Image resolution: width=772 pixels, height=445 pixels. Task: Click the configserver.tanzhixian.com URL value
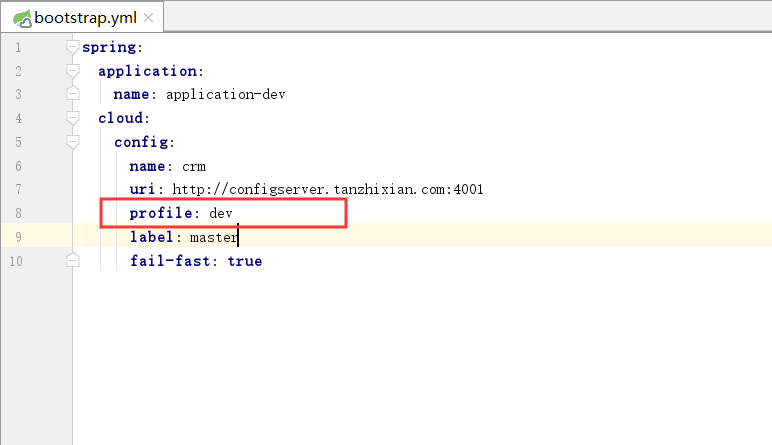coord(328,190)
